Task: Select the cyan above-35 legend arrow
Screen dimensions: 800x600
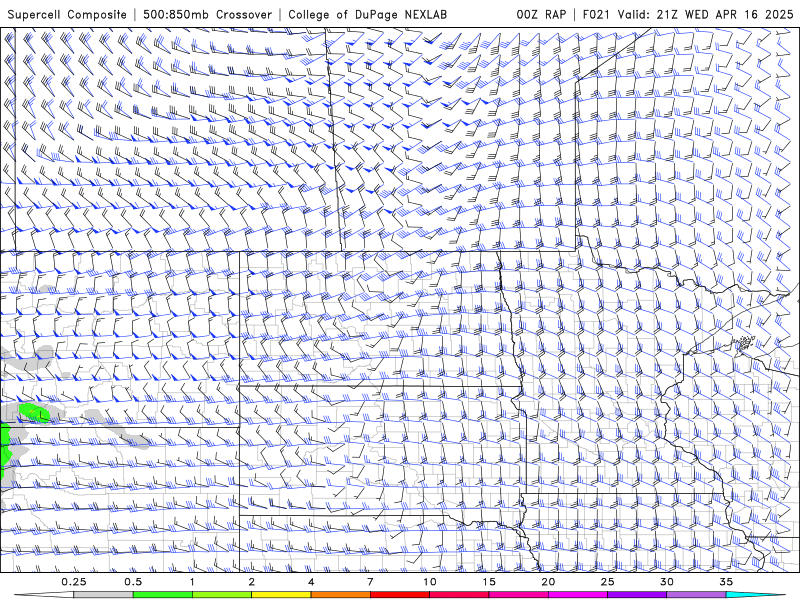Action: click(756, 595)
